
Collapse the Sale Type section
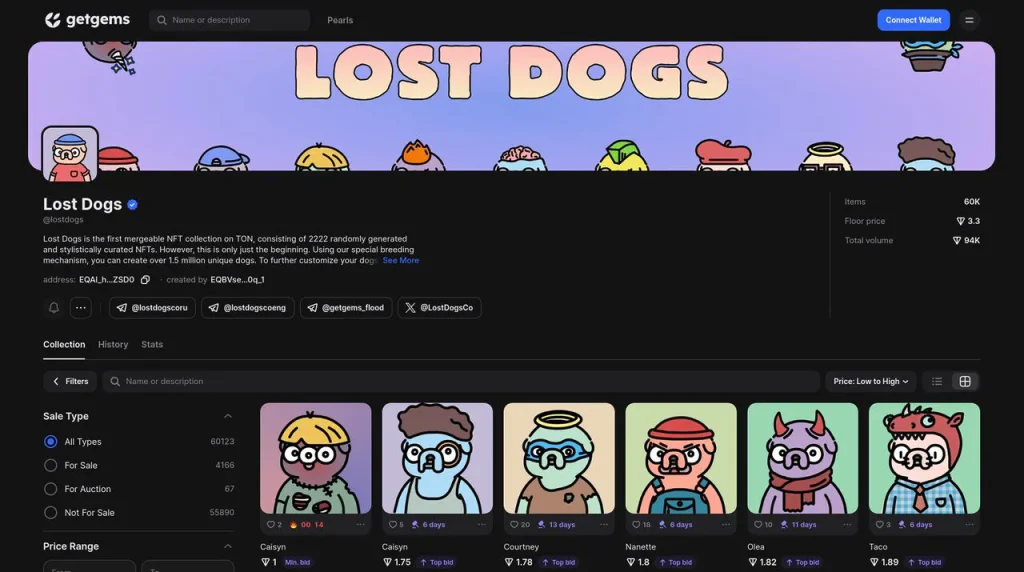[x=227, y=416]
